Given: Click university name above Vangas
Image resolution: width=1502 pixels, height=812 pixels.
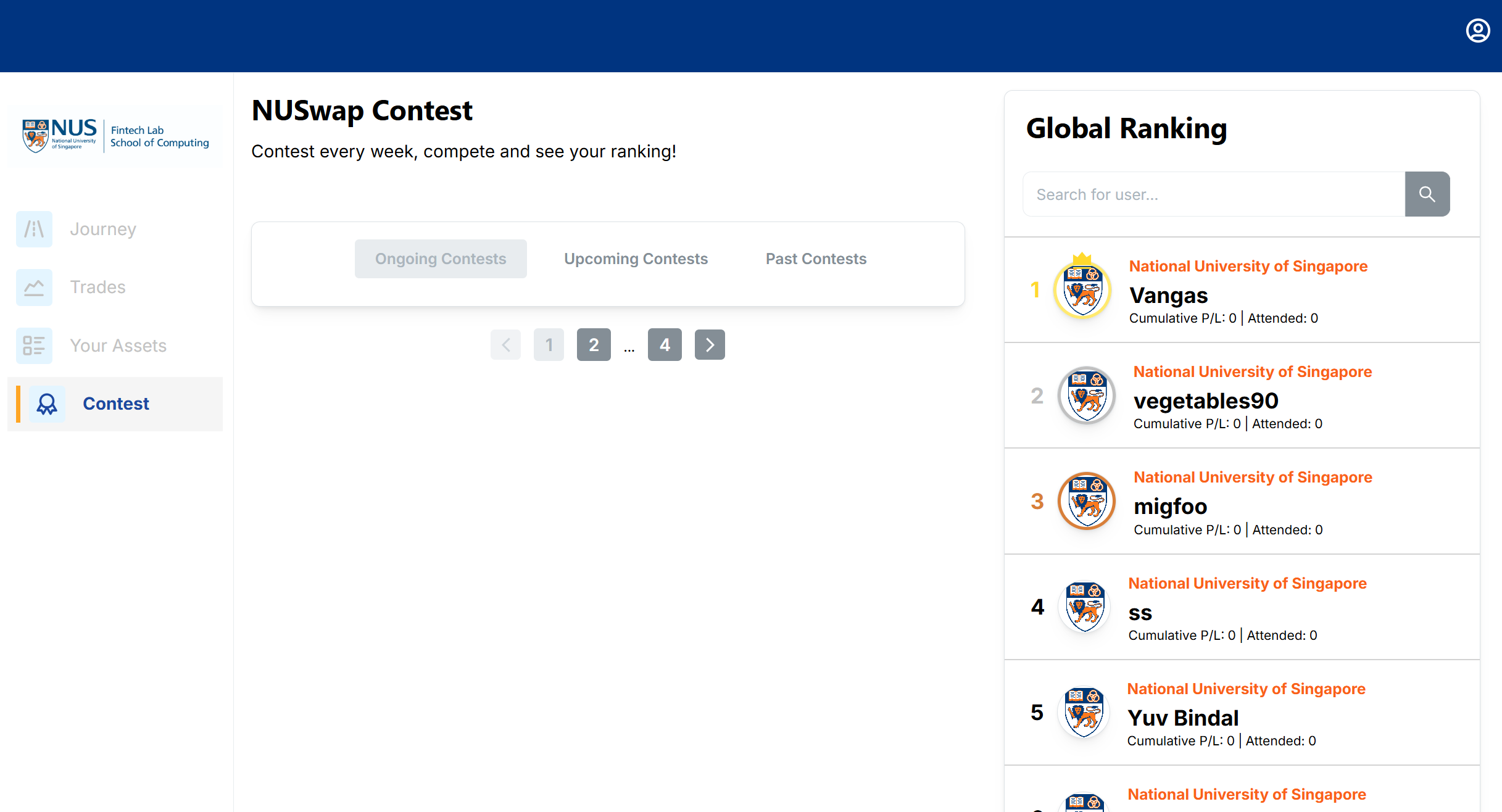Looking at the screenshot, I should (1248, 266).
